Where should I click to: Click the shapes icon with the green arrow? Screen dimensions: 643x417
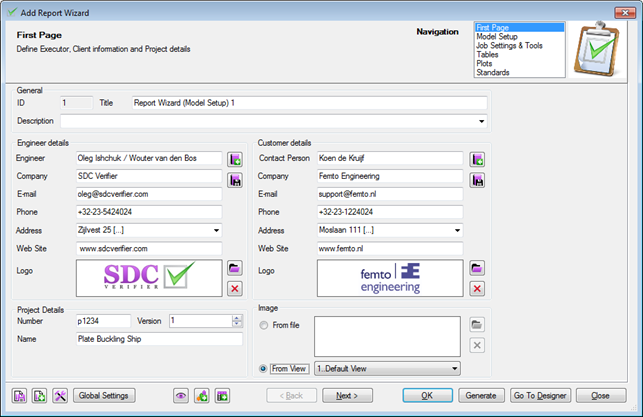[201, 396]
